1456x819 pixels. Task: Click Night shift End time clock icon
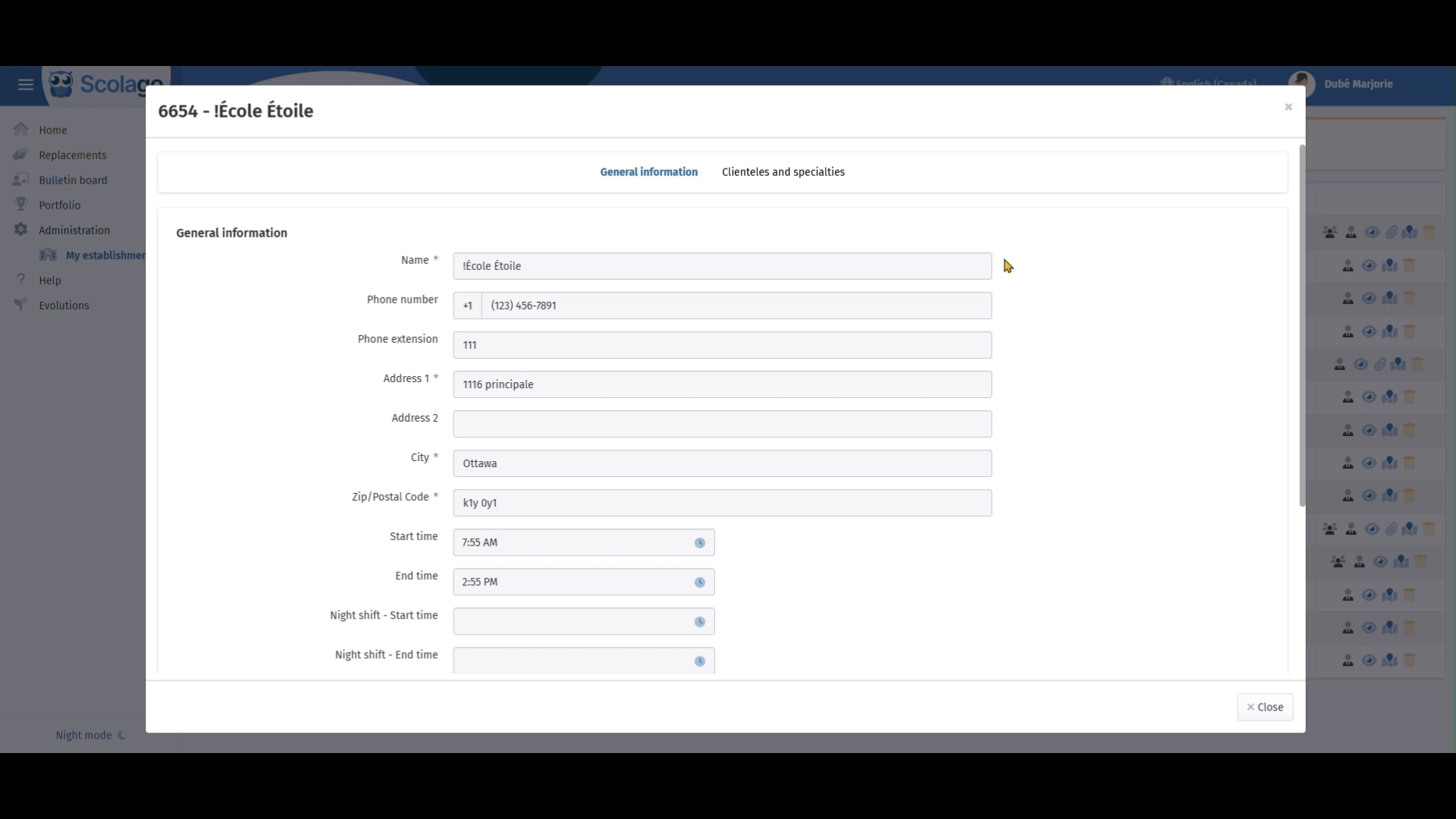pyautogui.click(x=699, y=661)
